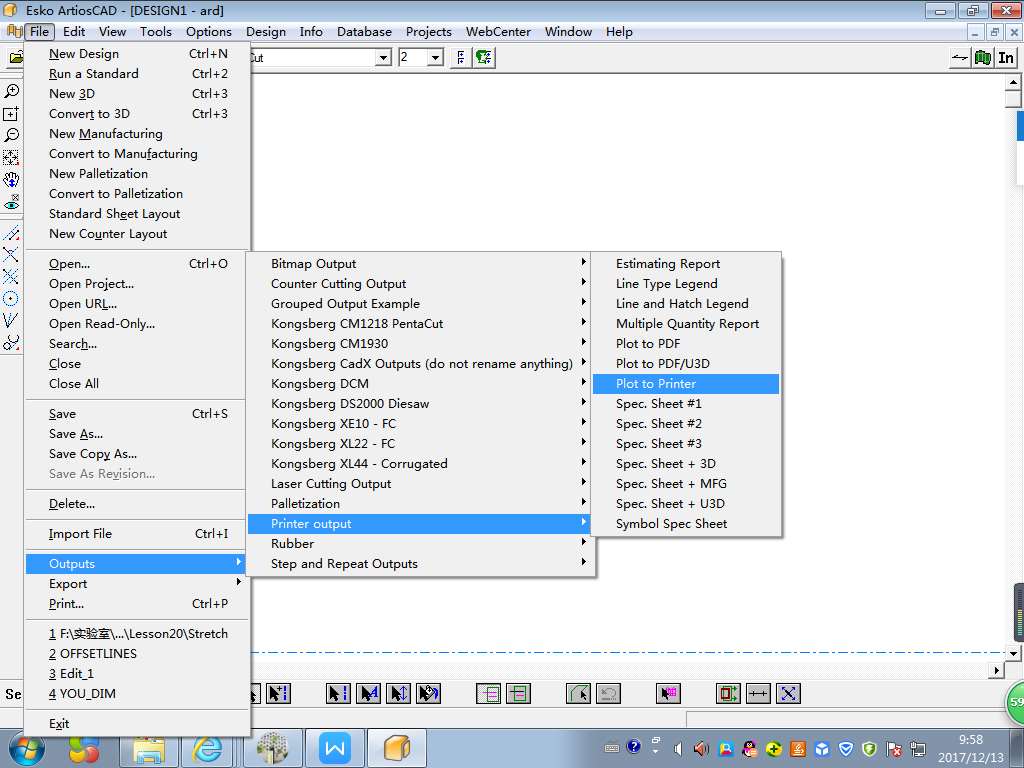This screenshot has height=768, width=1024.
Task: Click the Zoom In magnifier tool
Action: [x=11, y=91]
